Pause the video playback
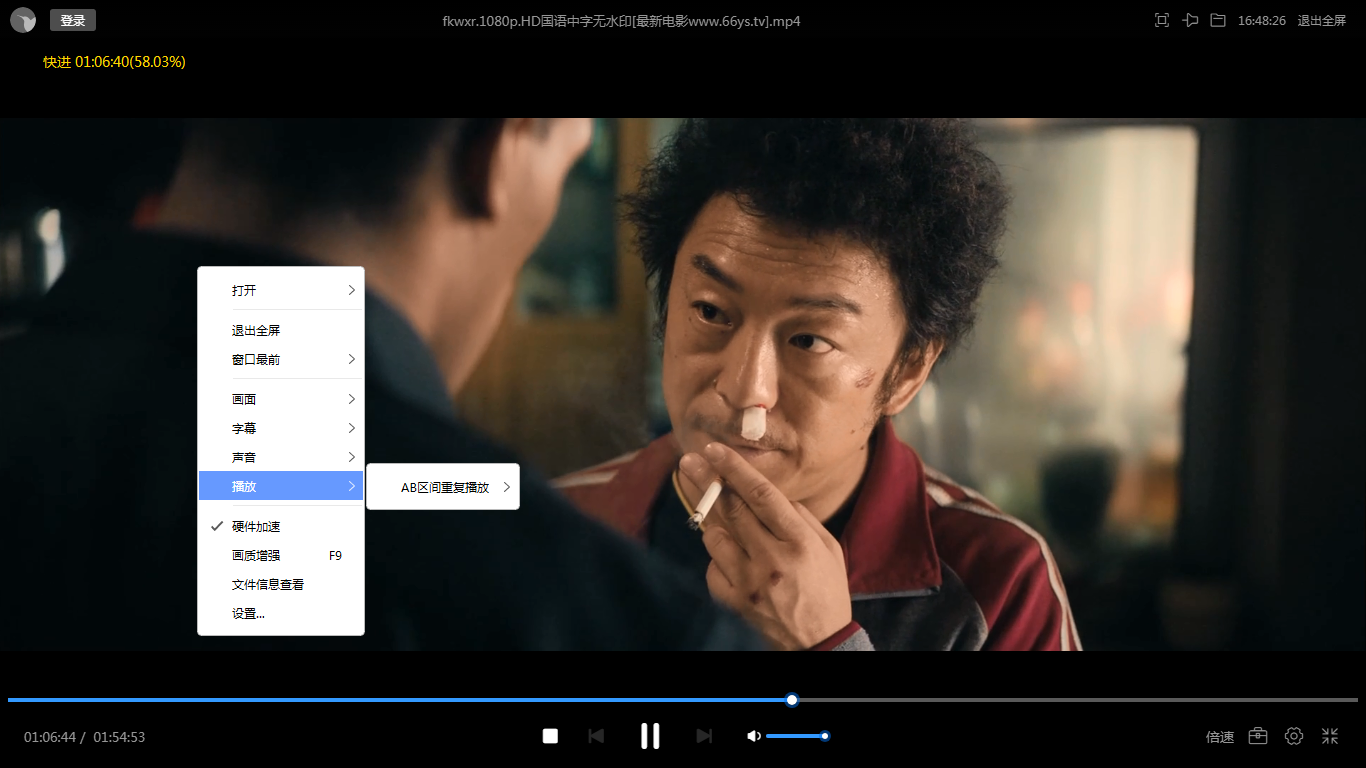The width and height of the screenshot is (1366, 768). point(650,736)
